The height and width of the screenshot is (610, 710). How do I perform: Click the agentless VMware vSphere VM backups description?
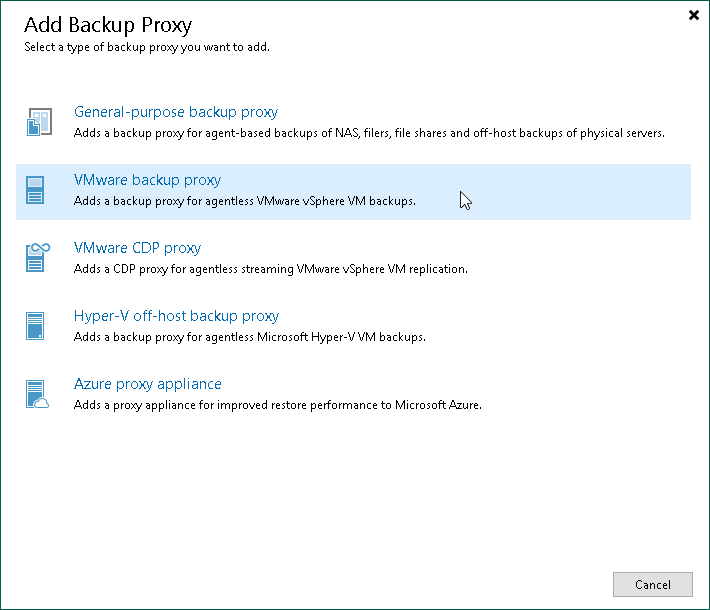pos(244,201)
